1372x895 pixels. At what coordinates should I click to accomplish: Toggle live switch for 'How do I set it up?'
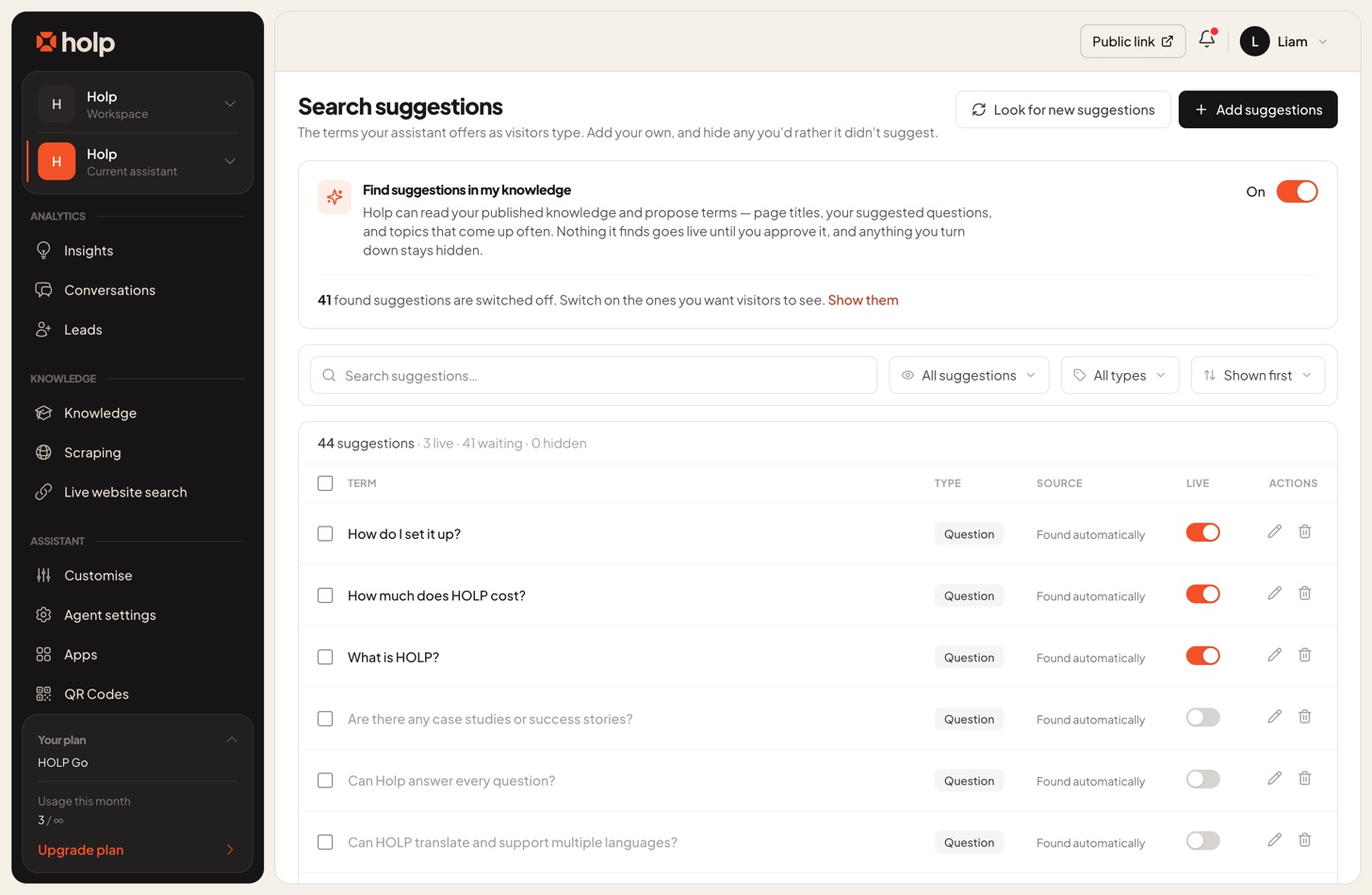1202,533
